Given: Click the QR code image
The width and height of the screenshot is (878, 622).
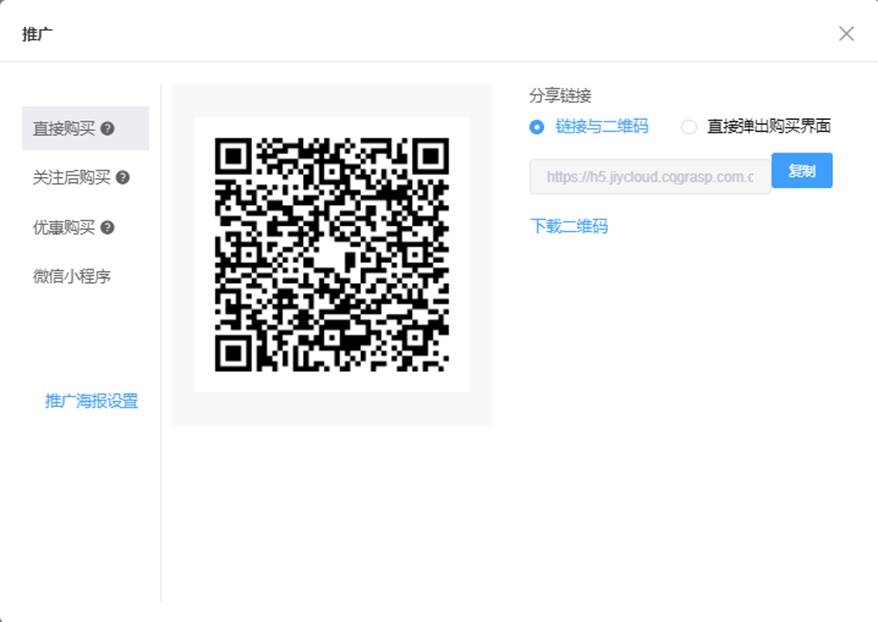Looking at the screenshot, I should (331, 255).
